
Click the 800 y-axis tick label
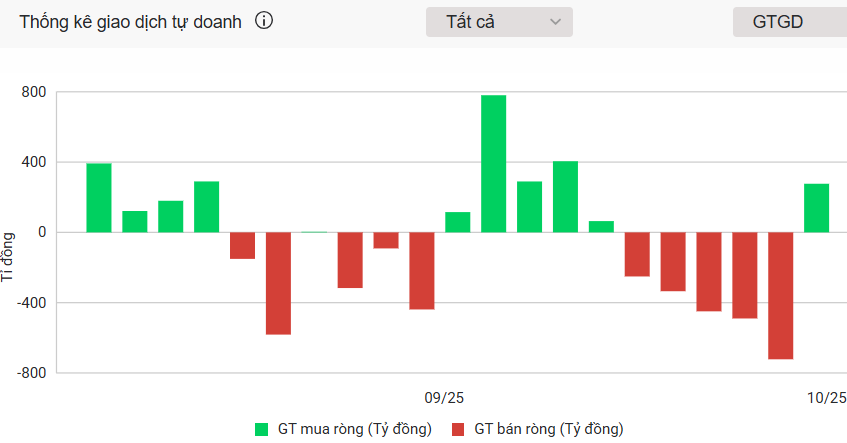tap(32, 92)
